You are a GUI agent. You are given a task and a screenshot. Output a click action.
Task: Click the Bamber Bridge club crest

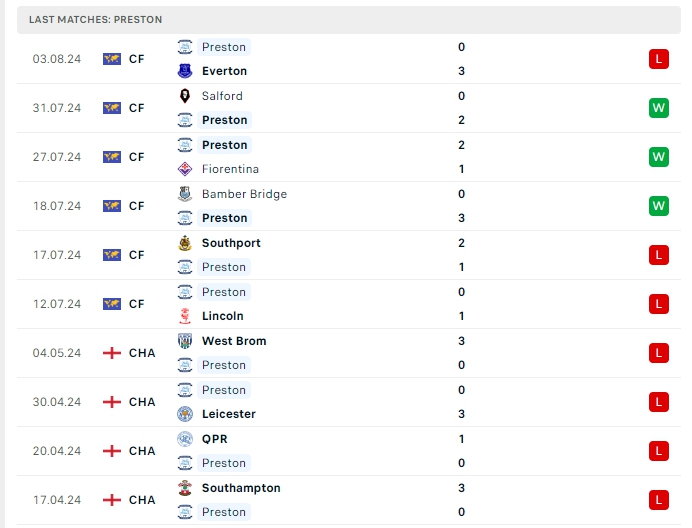(185, 194)
